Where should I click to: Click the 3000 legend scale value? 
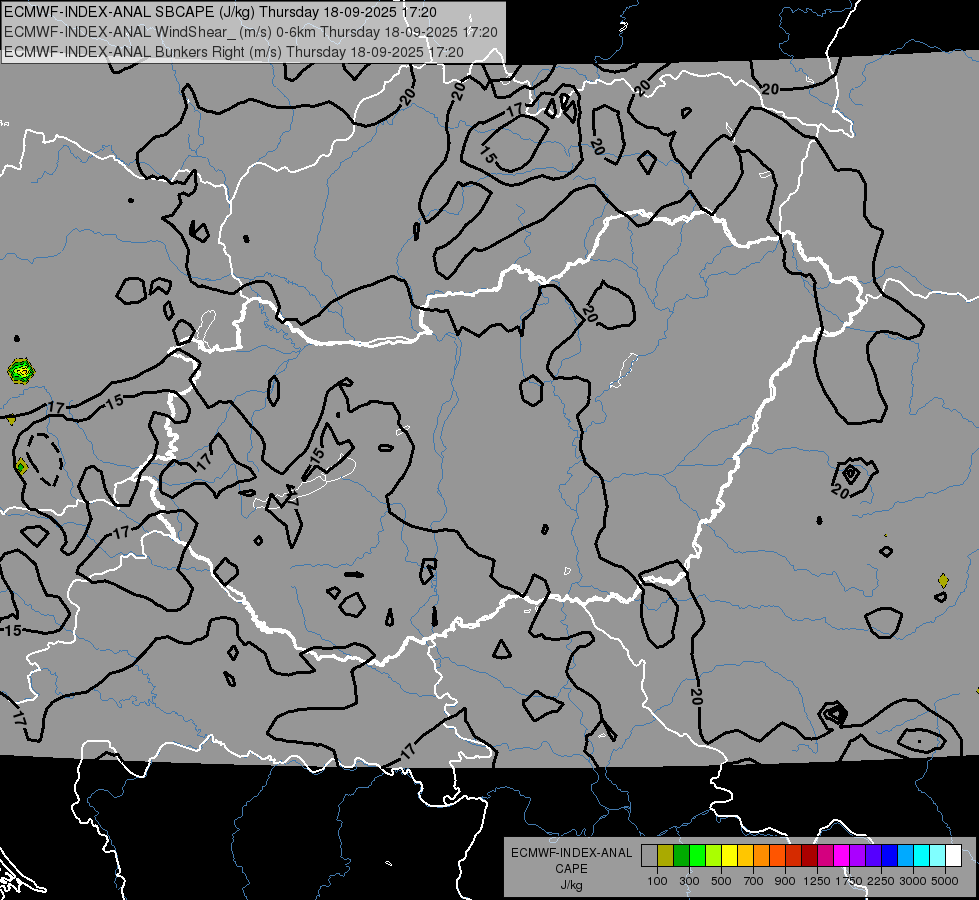[913, 881]
